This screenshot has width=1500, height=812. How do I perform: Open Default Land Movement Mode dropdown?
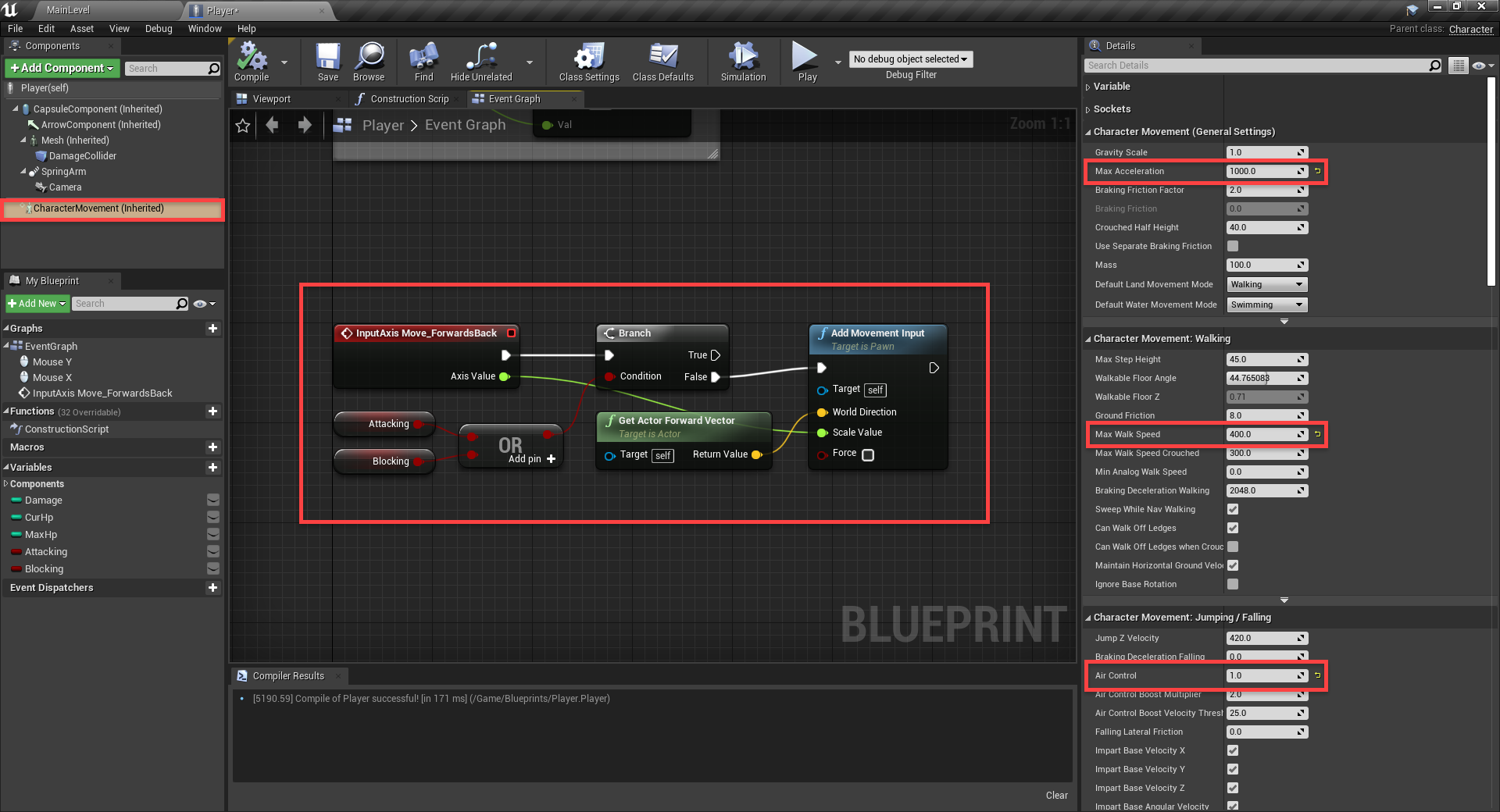[x=1267, y=284]
